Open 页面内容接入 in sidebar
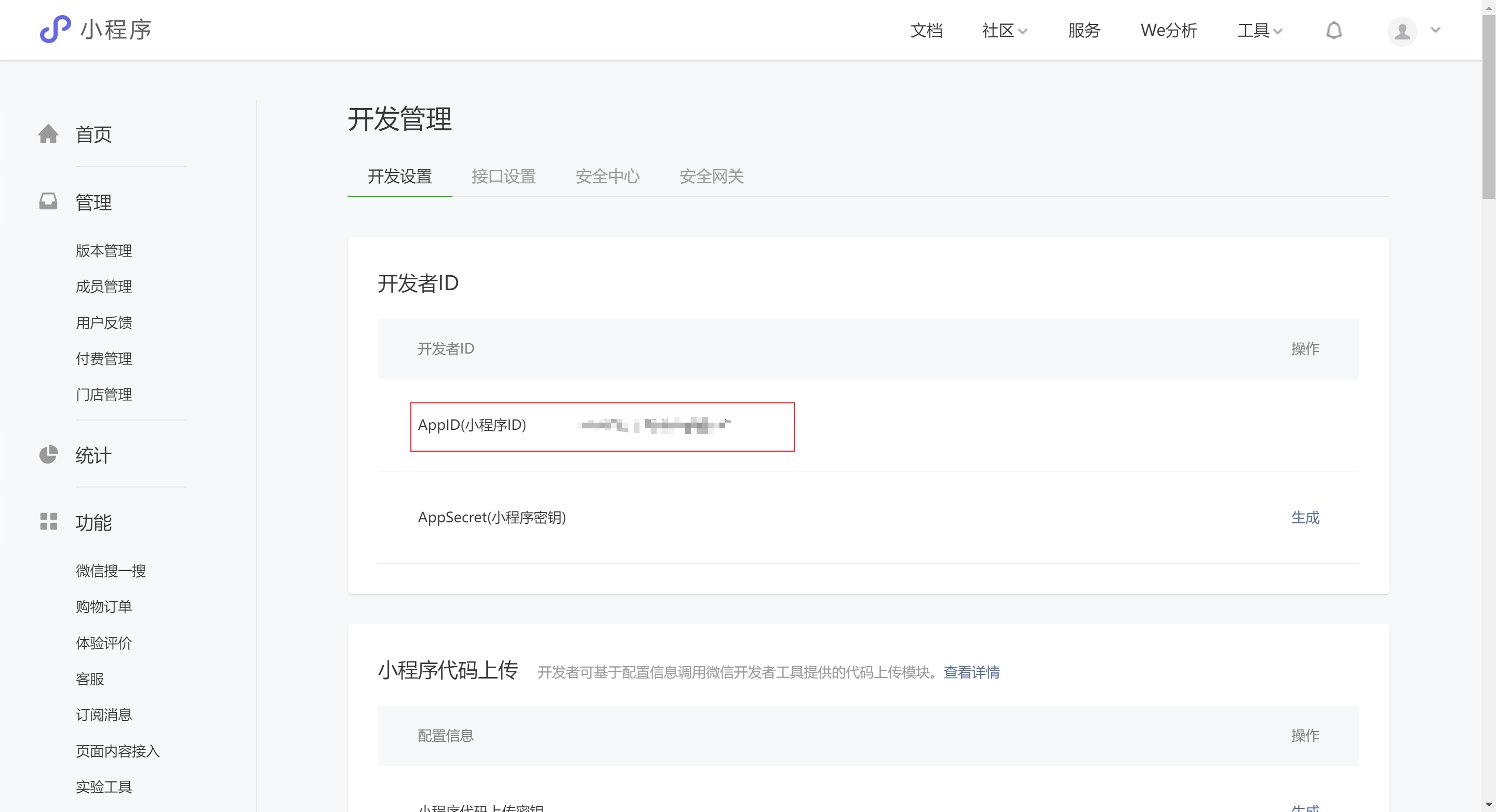1496x812 pixels. tap(118, 751)
